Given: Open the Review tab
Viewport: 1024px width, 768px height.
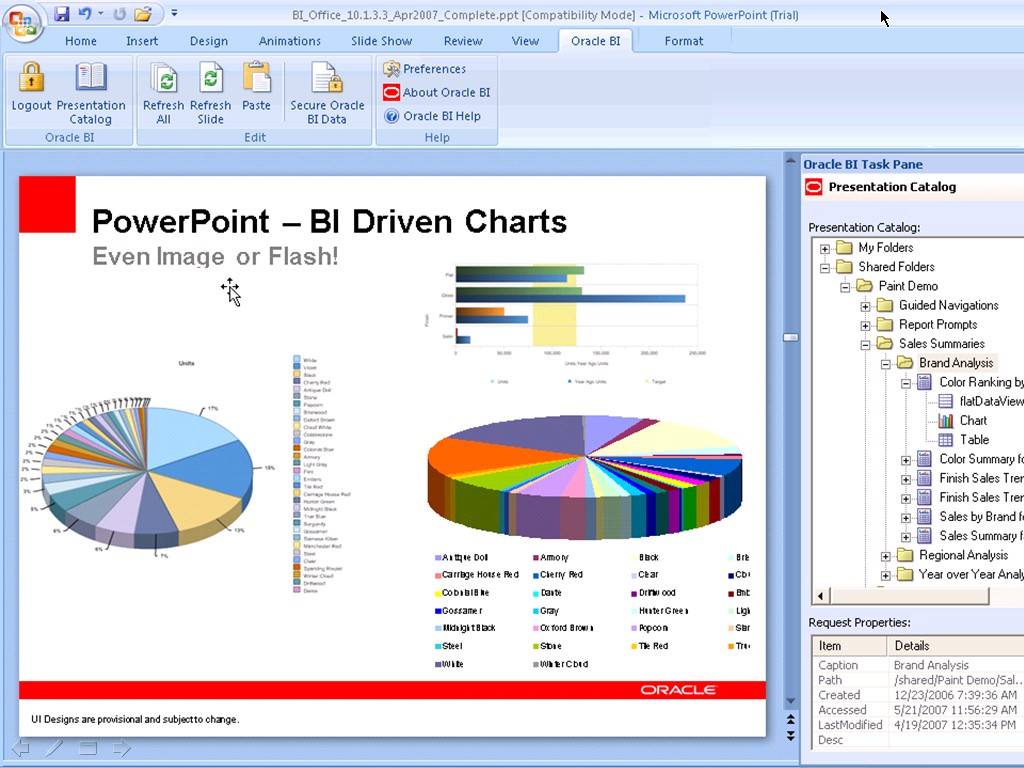Looking at the screenshot, I should [x=462, y=41].
